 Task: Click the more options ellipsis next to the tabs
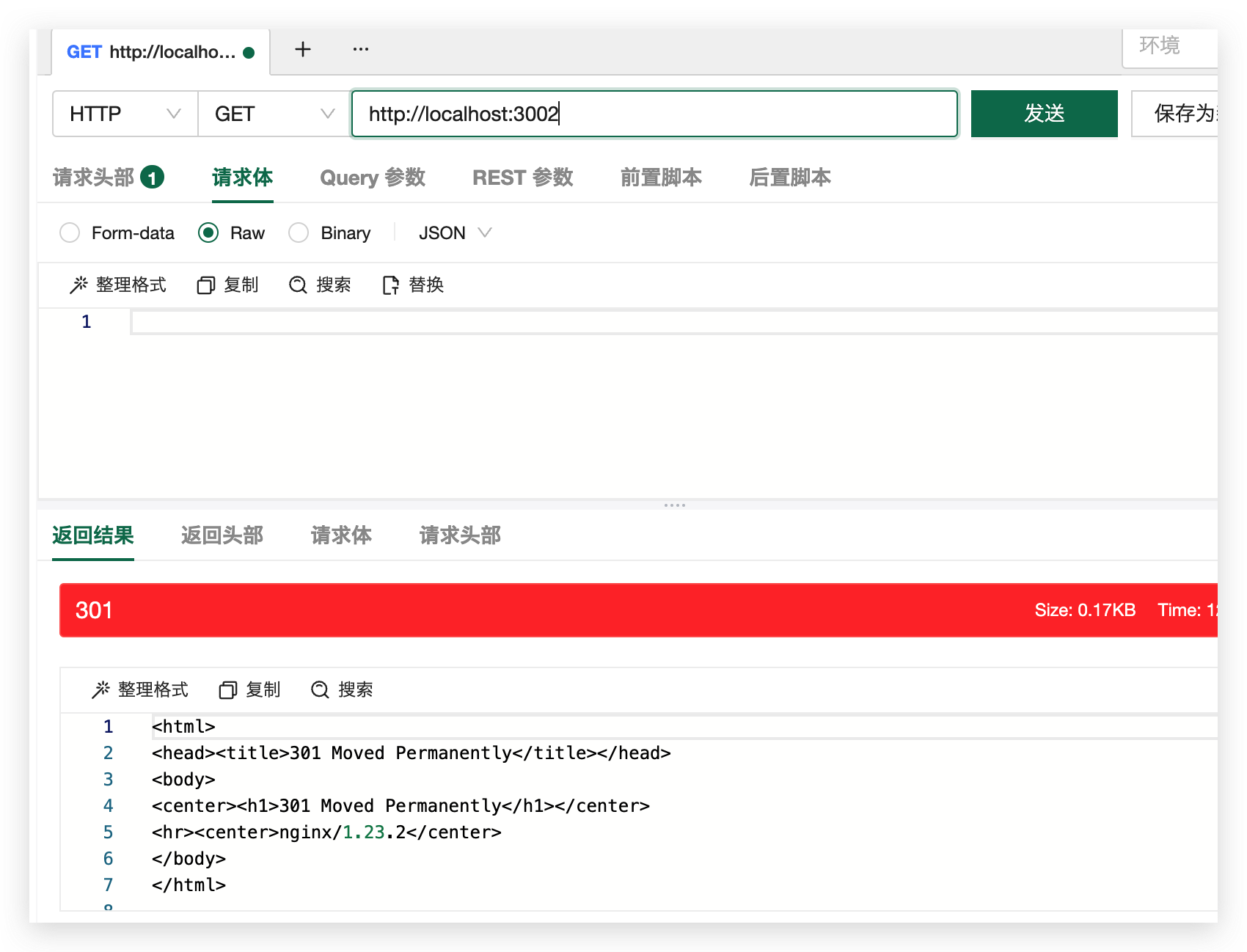(x=360, y=48)
